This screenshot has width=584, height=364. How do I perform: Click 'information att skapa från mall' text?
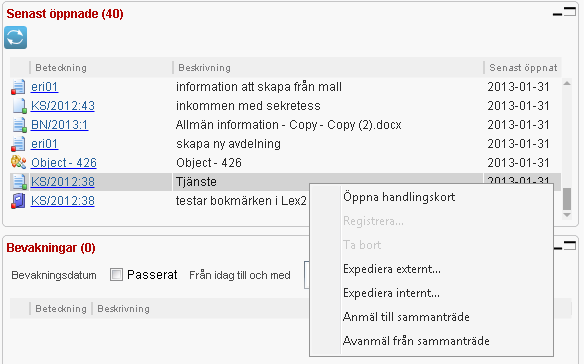[259, 87]
